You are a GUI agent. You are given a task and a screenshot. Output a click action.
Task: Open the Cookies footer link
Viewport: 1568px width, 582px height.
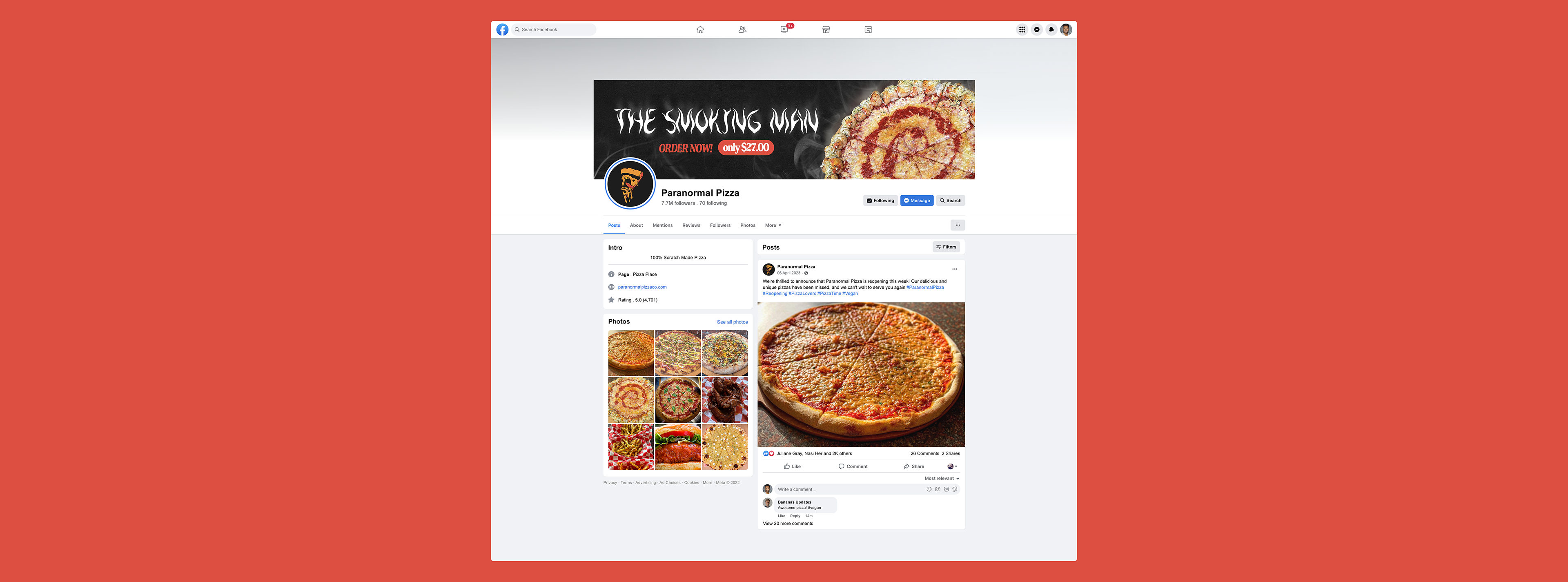(691, 483)
